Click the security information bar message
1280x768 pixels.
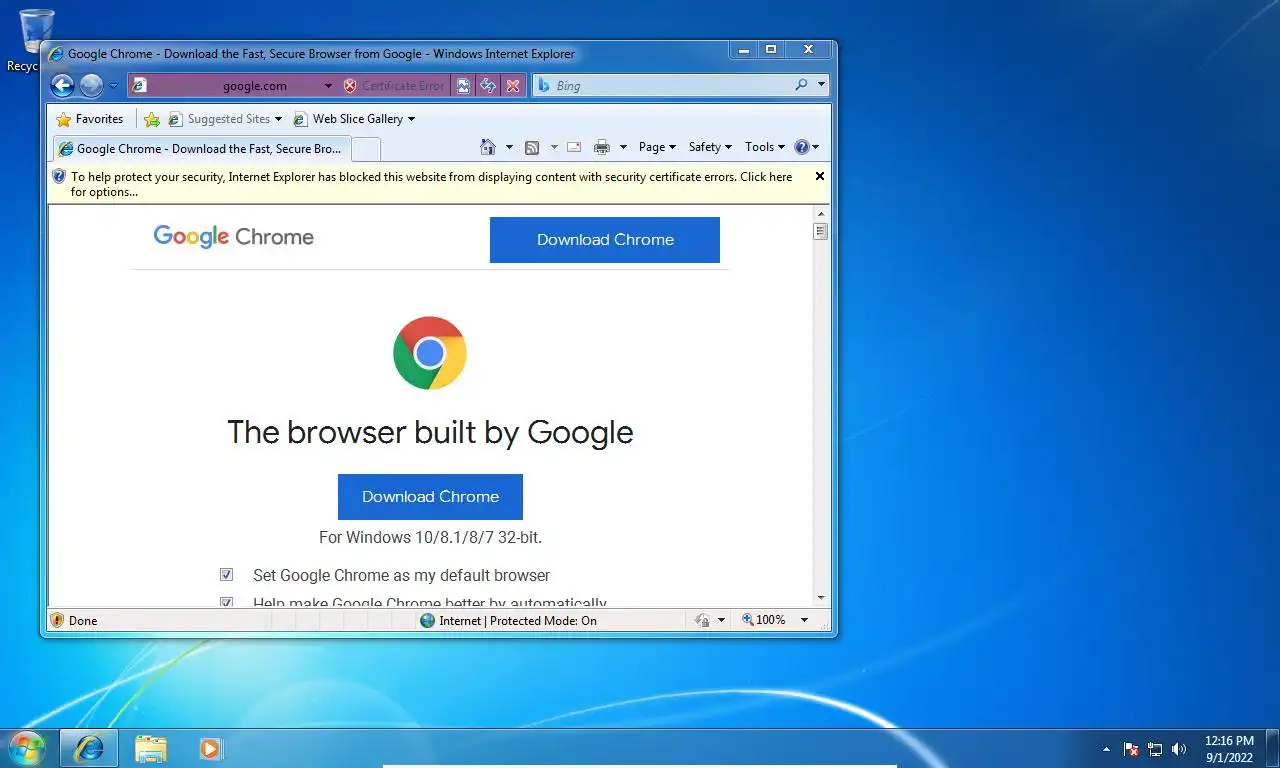pyautogui.click(x=431, y=184)
